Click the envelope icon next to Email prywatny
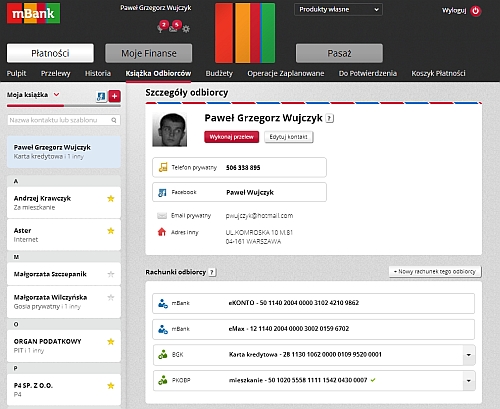The height and width of the screenshot is (409, 500). coord(162,216)
